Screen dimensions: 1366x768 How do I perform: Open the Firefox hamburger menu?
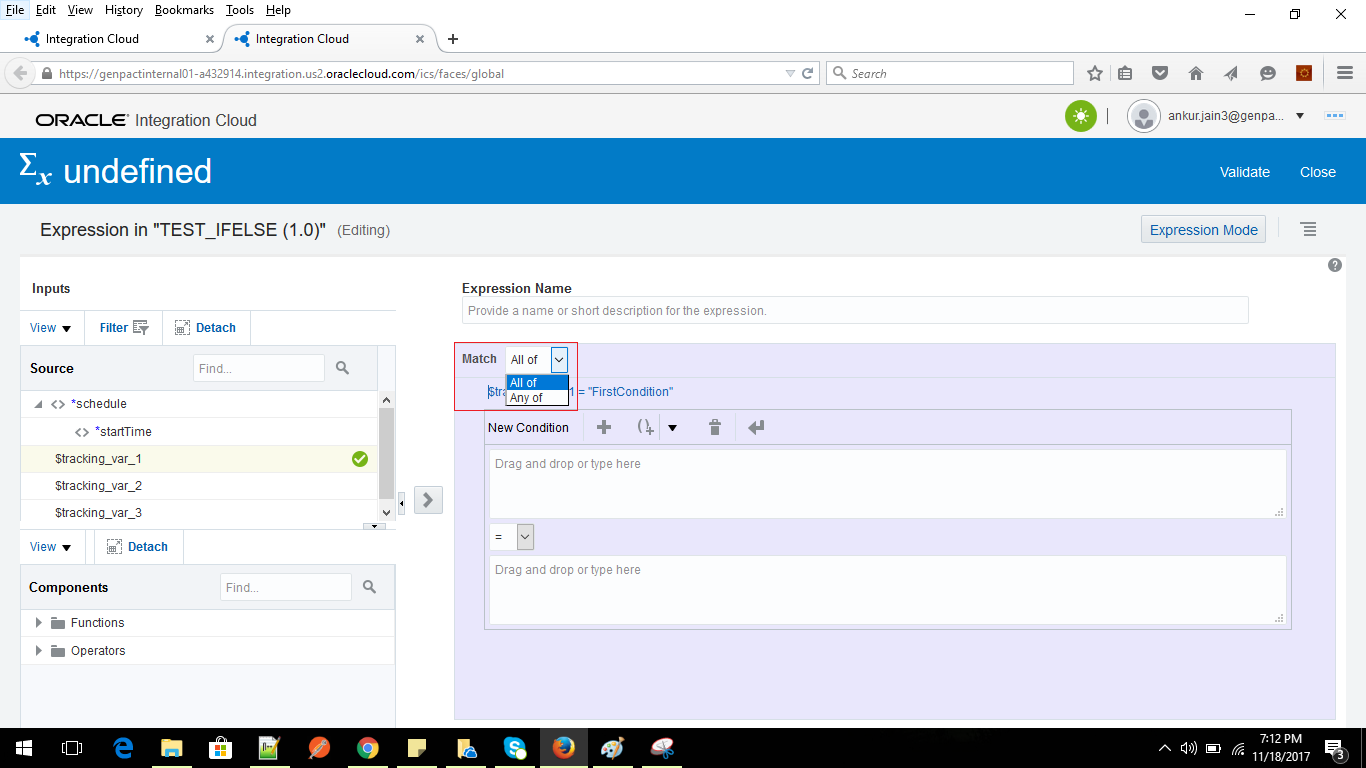[1345, 73]
